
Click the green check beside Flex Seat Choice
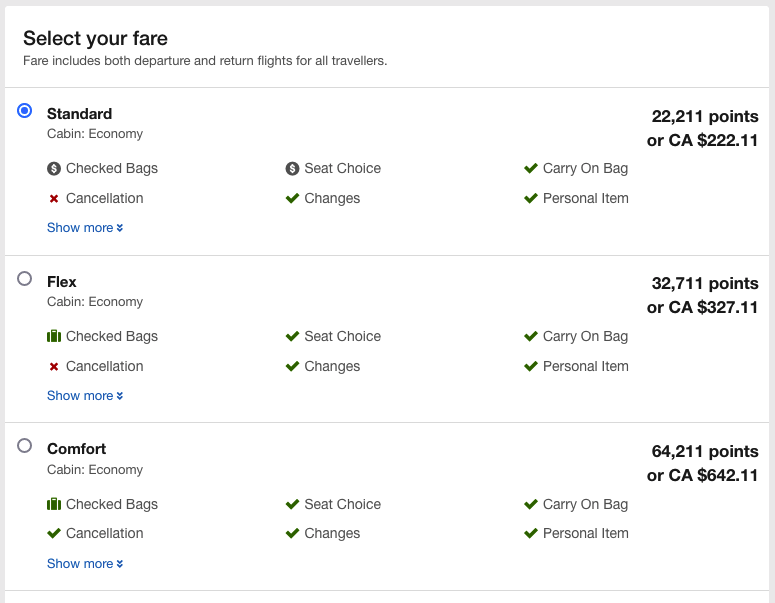293,337
